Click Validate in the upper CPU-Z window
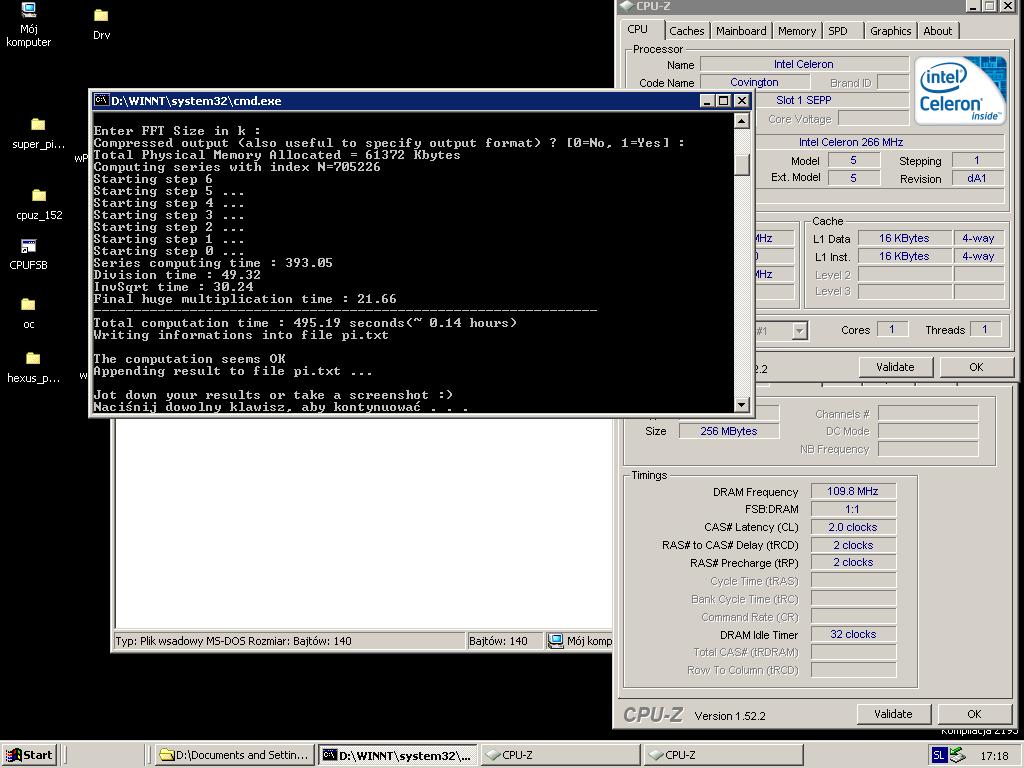The height and width of the screenshot is (768, 1024). (x=895, y=367)
